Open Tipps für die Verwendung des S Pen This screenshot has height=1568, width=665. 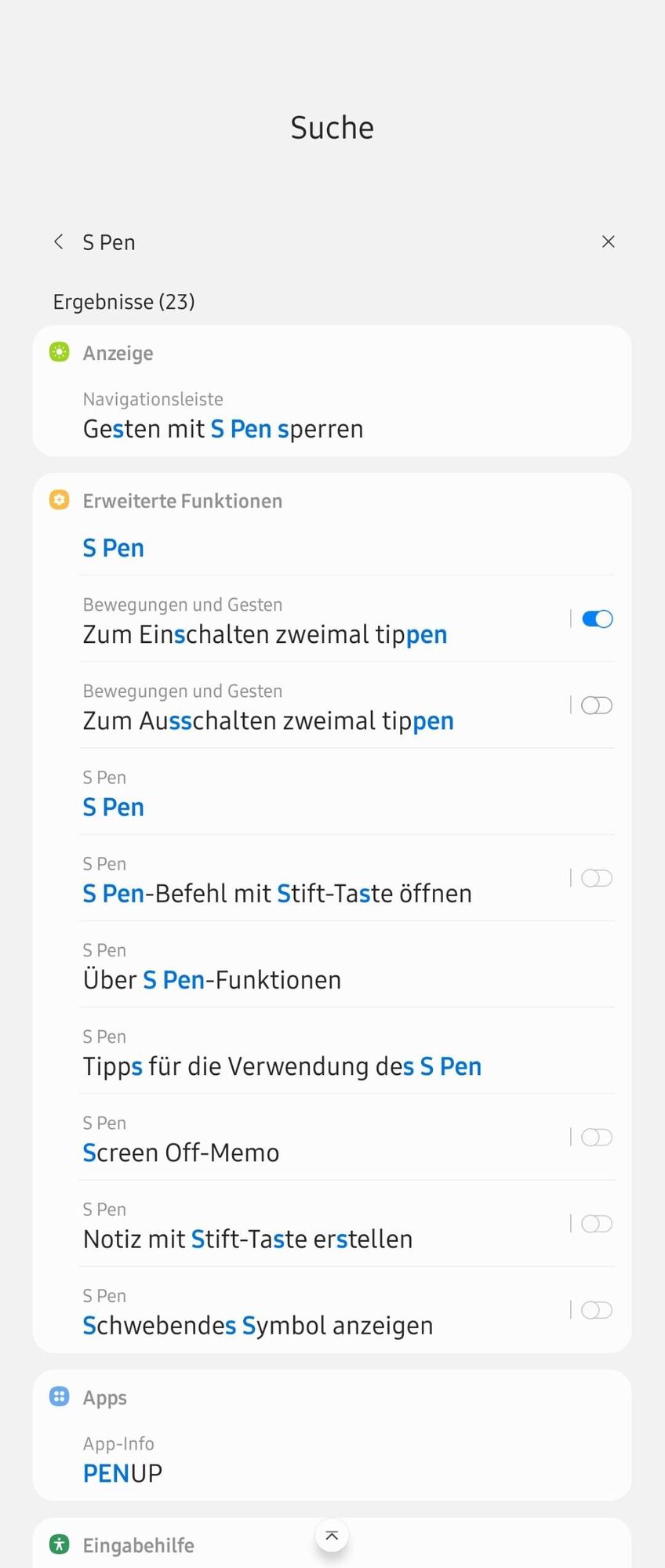click(x=282, y=1065)
